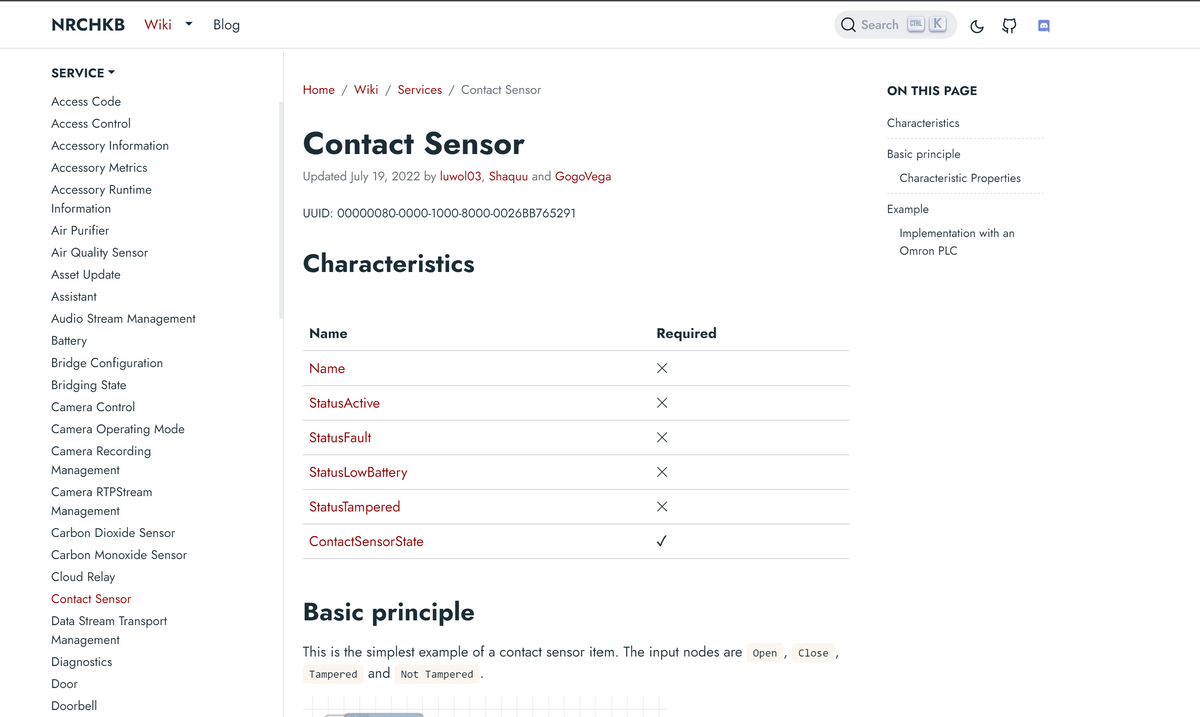Expand the Wiki dropdown arrow

[x=188, y=25]
